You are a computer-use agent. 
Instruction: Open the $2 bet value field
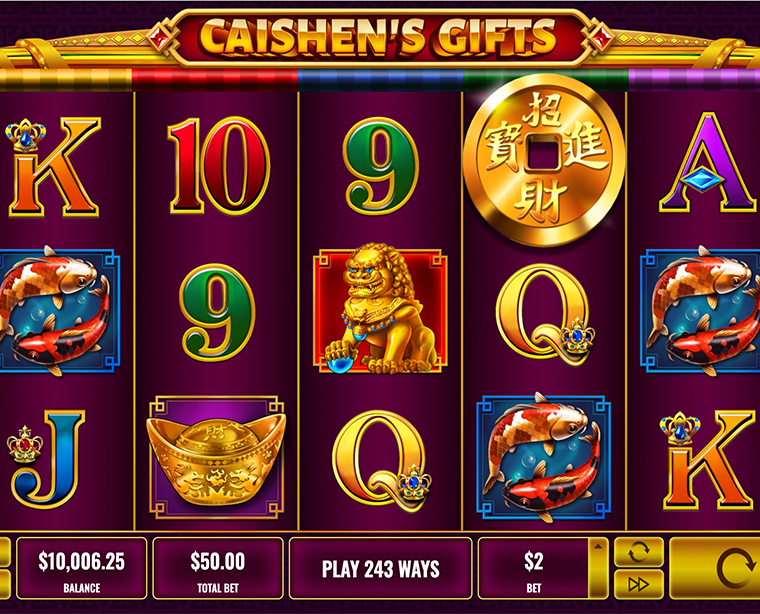click(534, 568)
